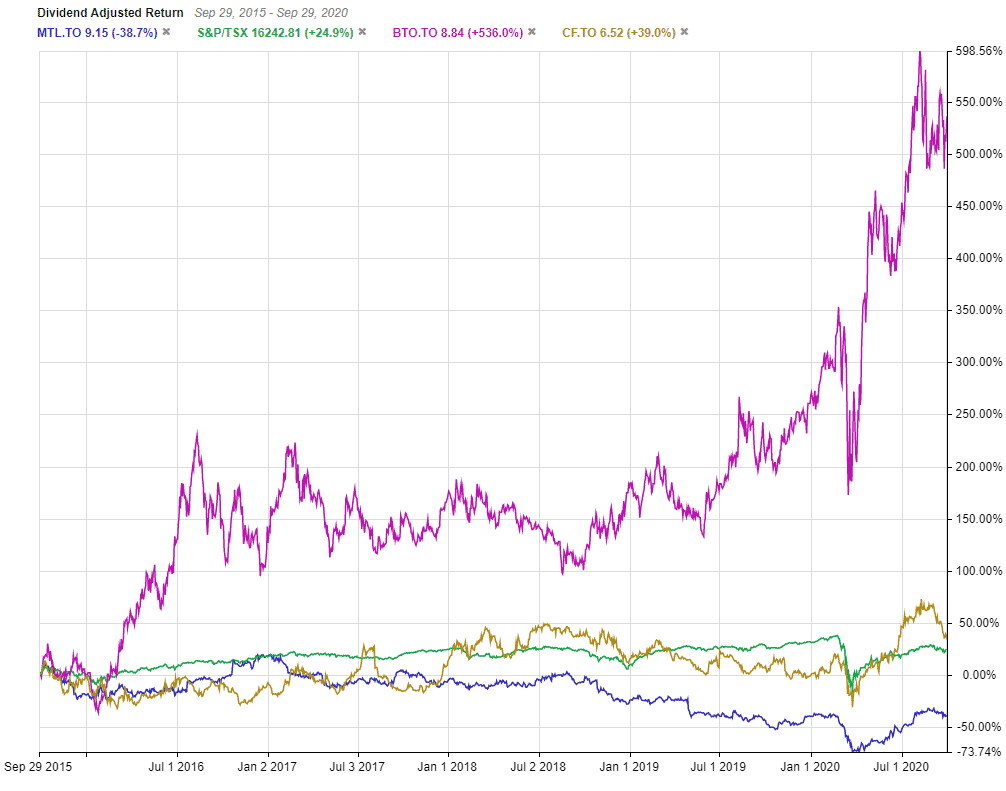This screenshot has height=791, width=1006.
Task: Click the -73.74% minimum y-axis label
Action: tap(976, 751)
